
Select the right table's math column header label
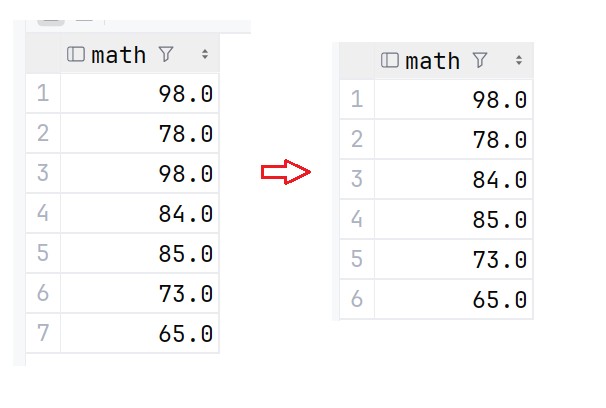[433, 61]
